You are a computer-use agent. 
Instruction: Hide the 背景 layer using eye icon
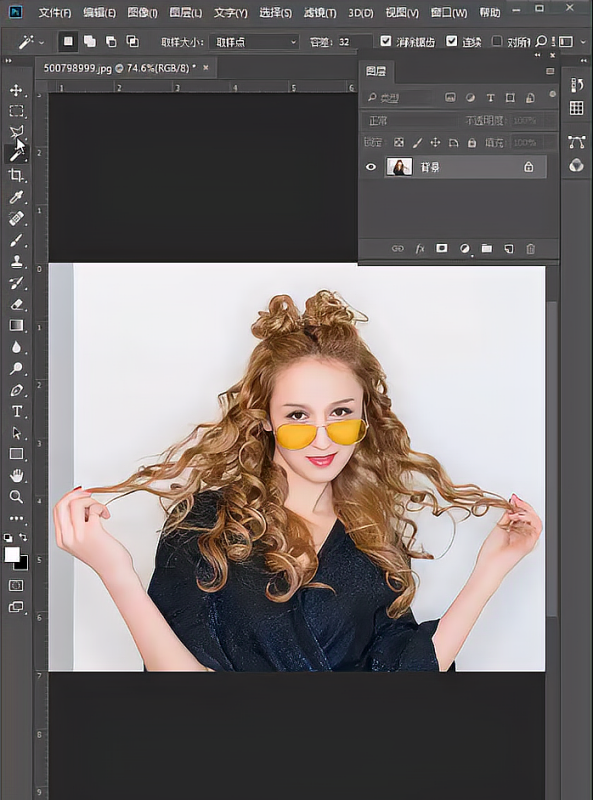[x=371, y=167]
